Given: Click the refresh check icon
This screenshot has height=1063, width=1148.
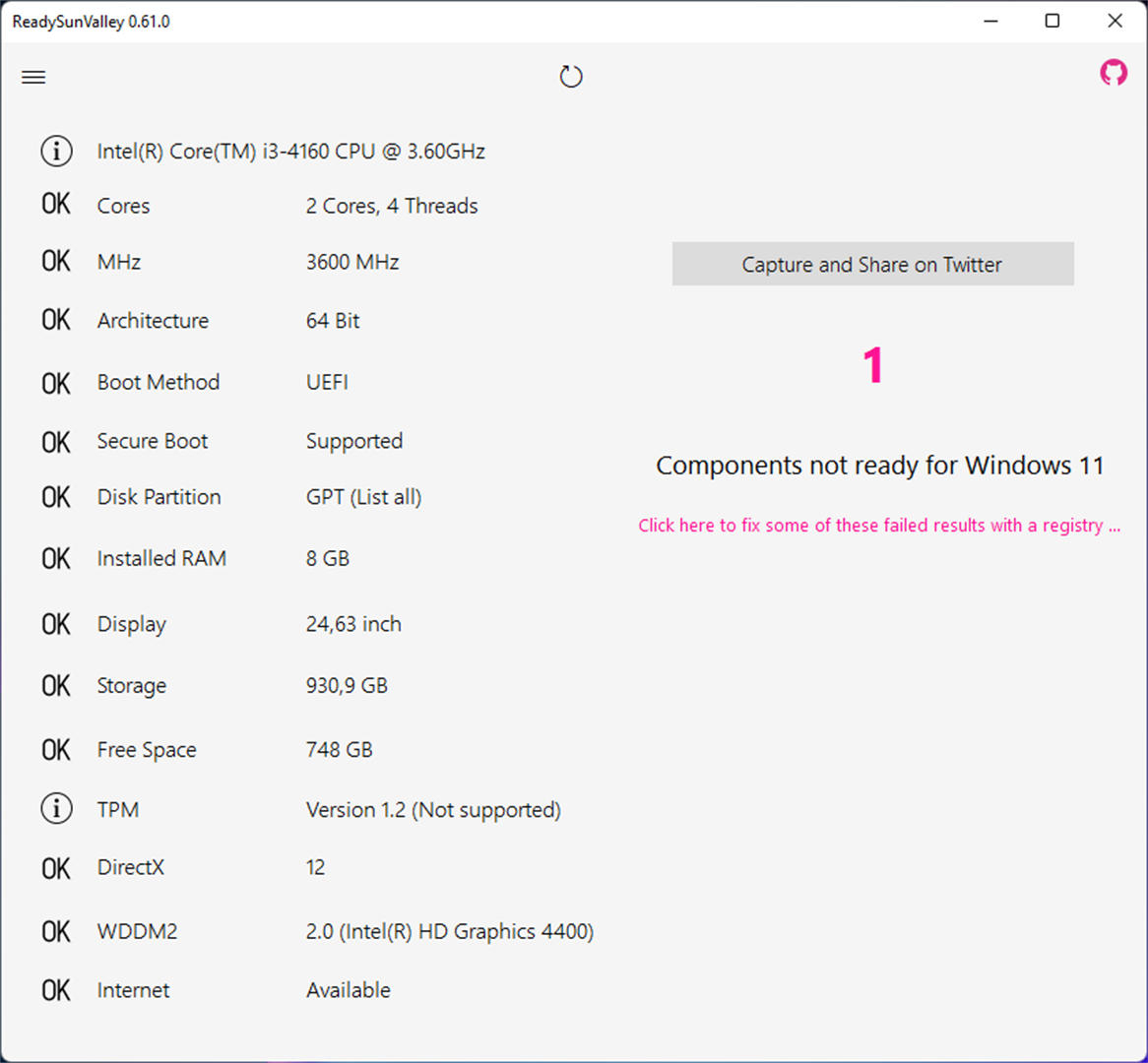Looking at the screenshot, I should pyautogui.click(x=571, y=77).
